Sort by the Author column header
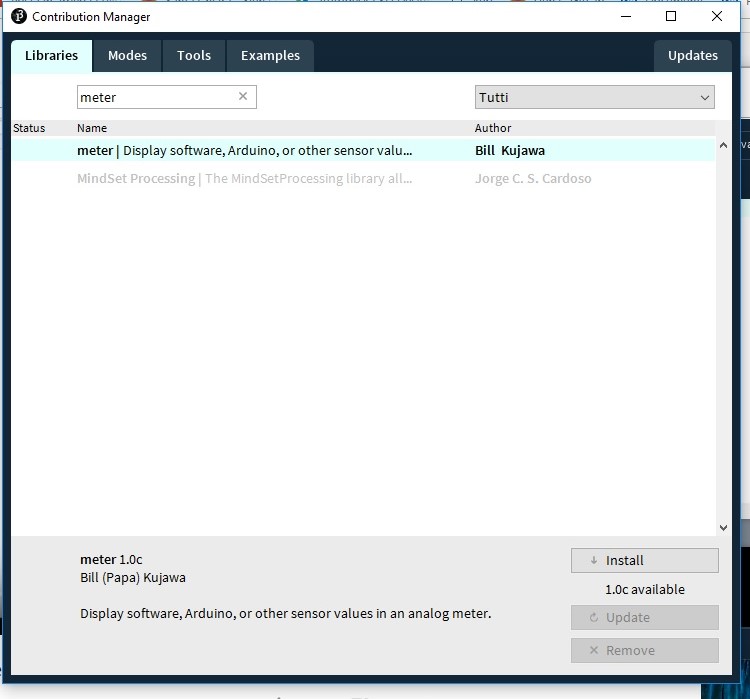Screen dimensions: 750x699 coord(493,128)
